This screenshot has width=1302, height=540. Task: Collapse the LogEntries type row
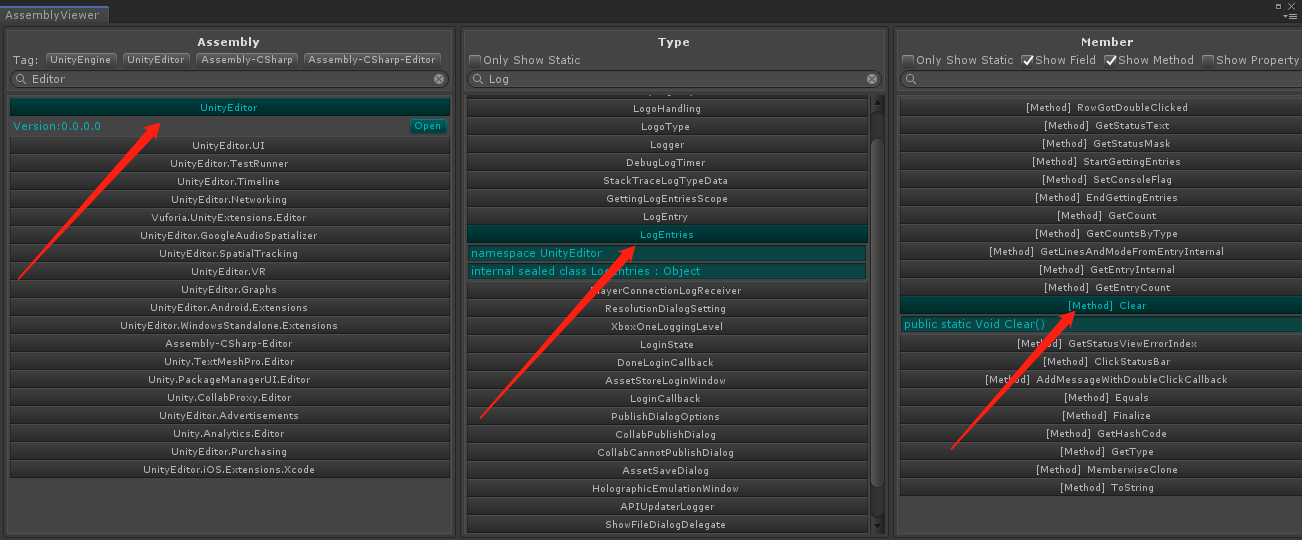(667, 234)
